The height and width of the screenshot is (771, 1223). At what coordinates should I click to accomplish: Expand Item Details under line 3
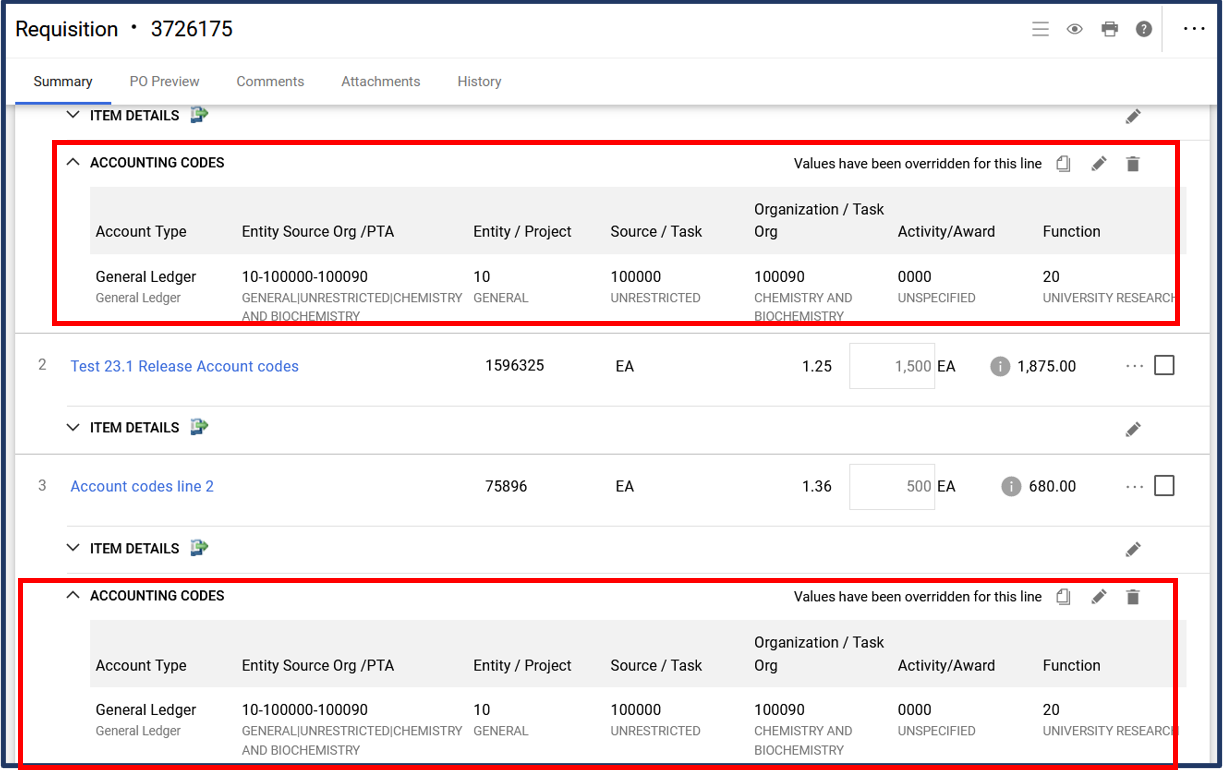(x=72, y=548)
